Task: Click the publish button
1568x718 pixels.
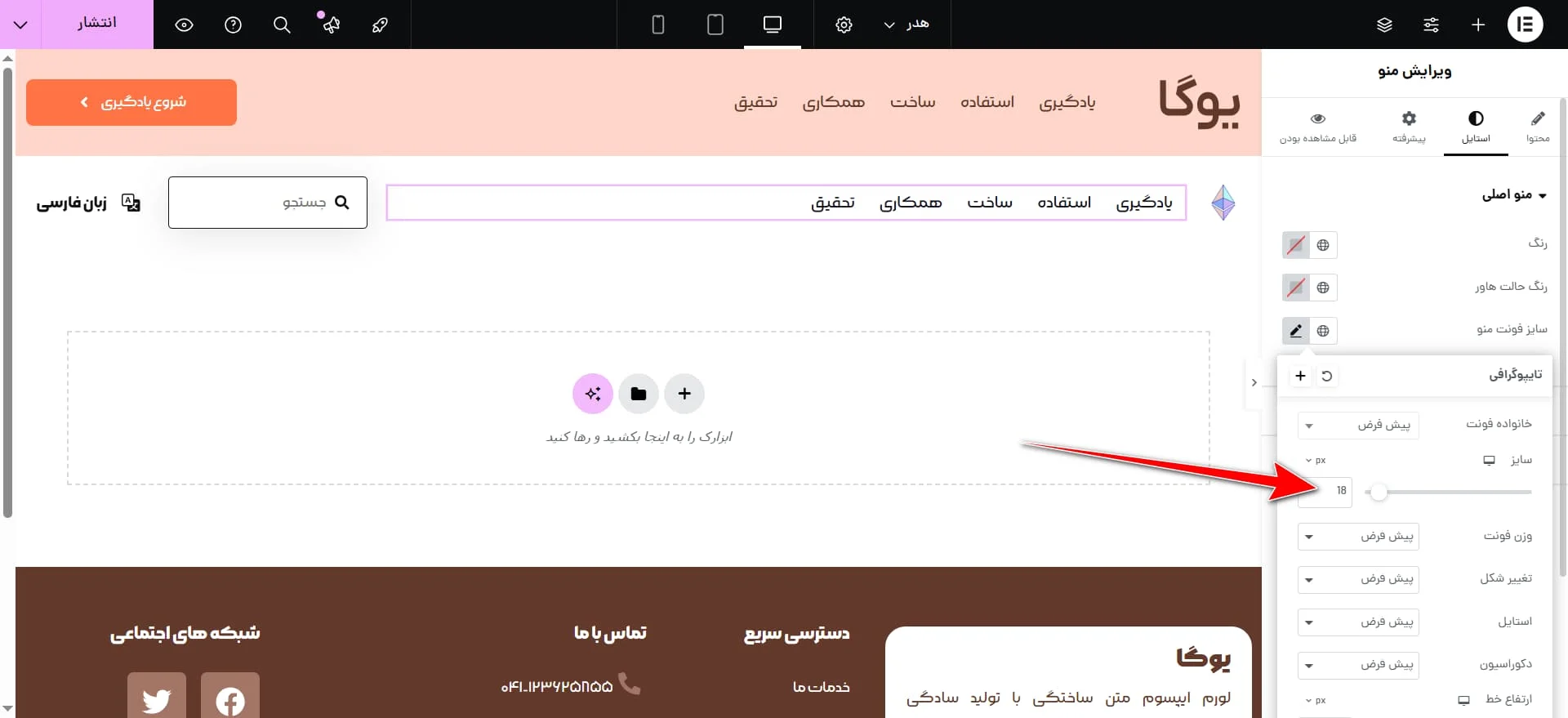Action: pos(97,24)
